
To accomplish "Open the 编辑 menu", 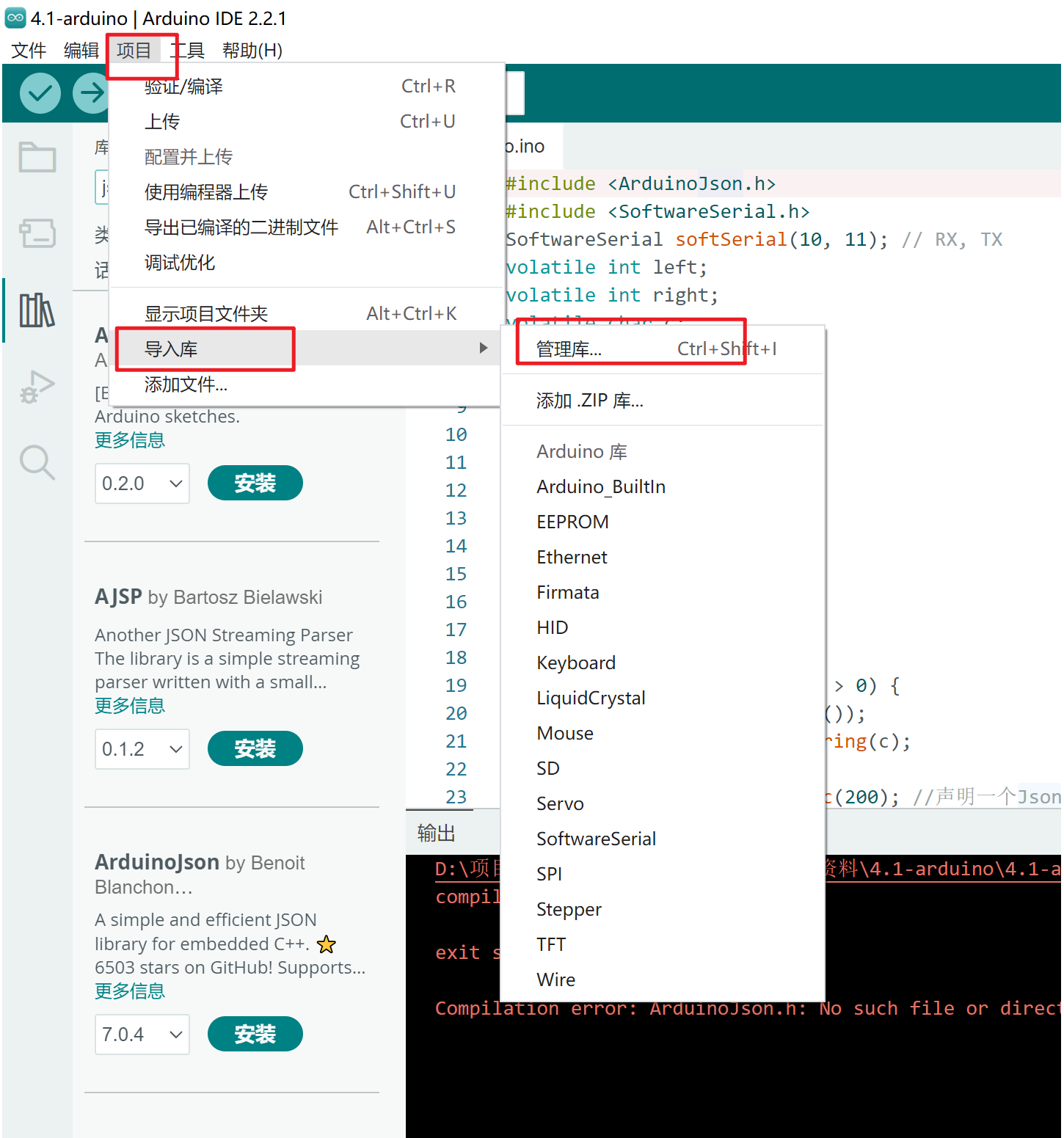I will click(x=81, y=50).
